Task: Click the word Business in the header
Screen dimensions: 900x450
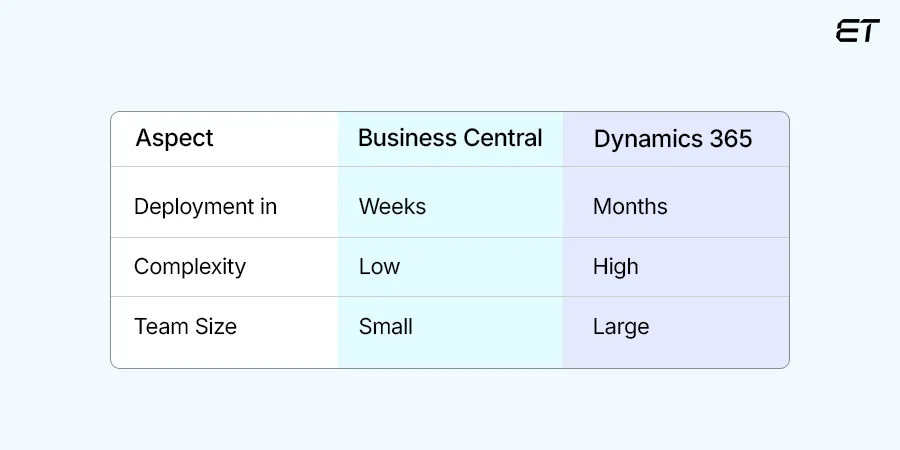Action: click(x=405, y=138)
